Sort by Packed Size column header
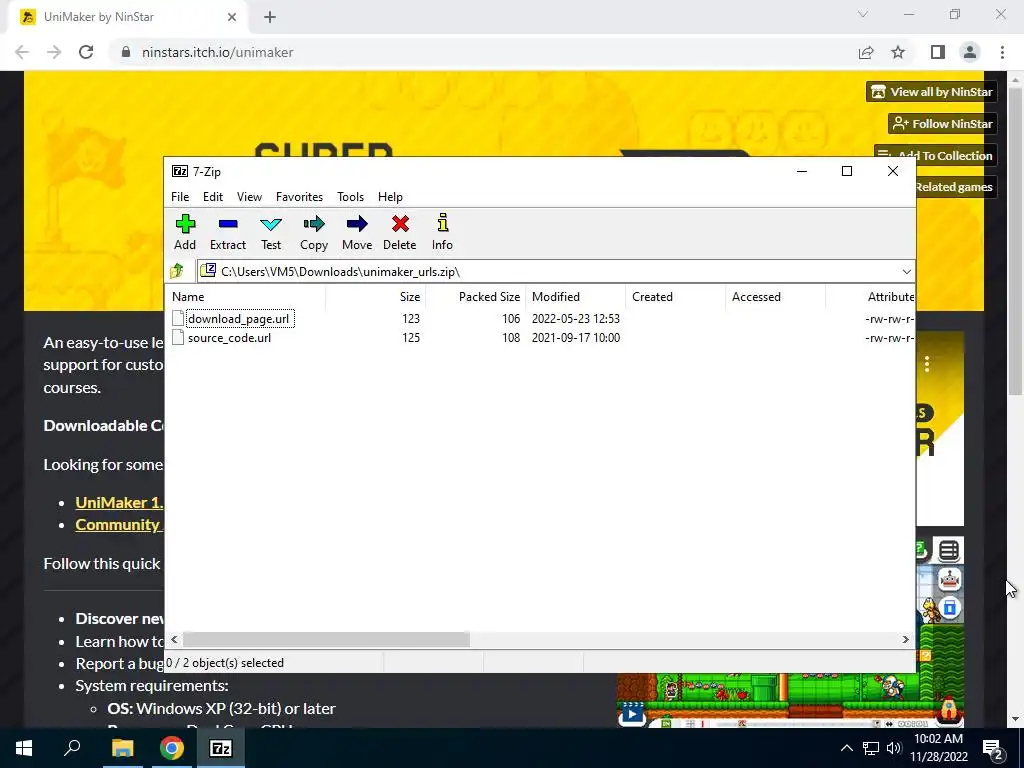 coord(476,296)
